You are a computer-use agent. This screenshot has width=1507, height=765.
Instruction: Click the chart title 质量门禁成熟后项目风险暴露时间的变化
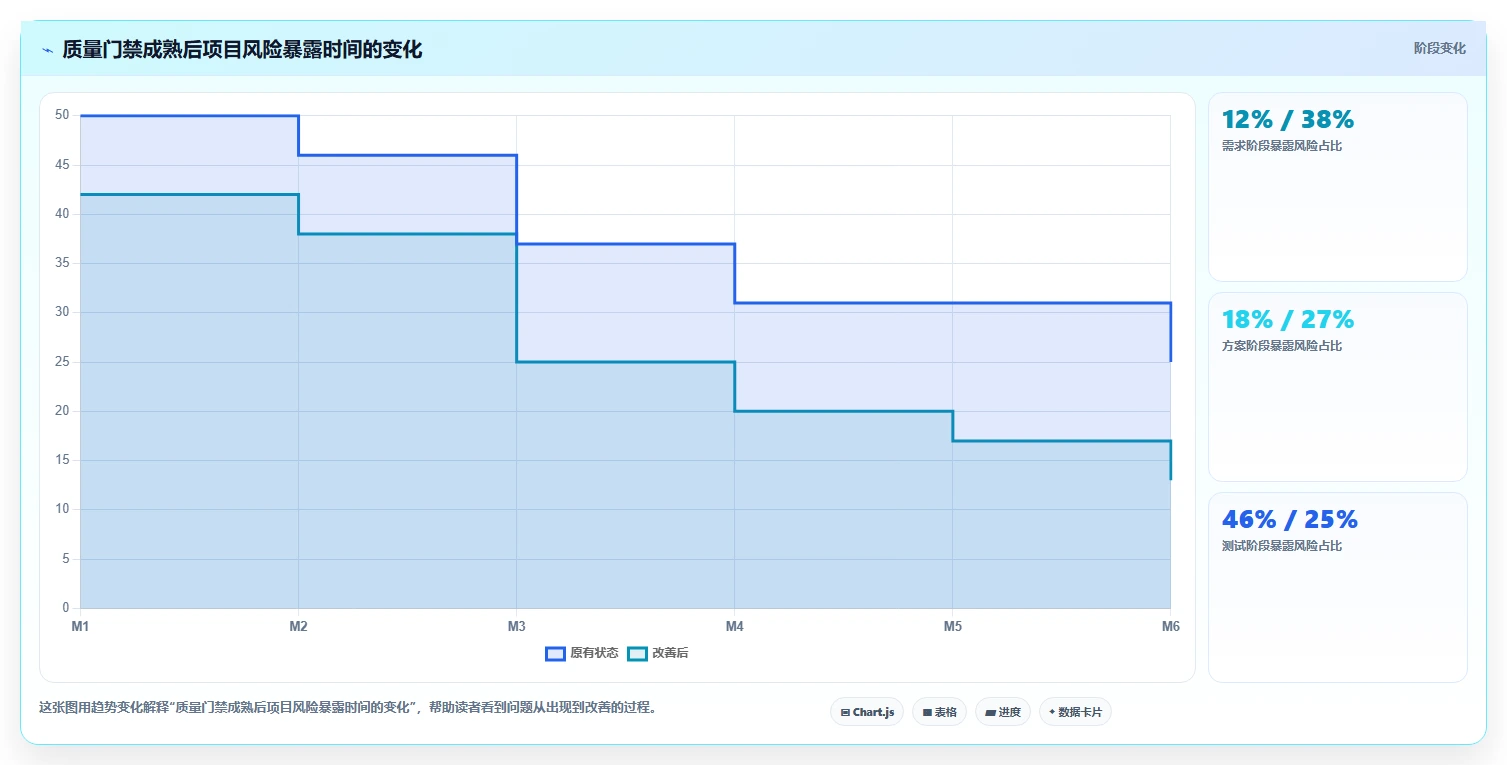click(x=242, y=50)
